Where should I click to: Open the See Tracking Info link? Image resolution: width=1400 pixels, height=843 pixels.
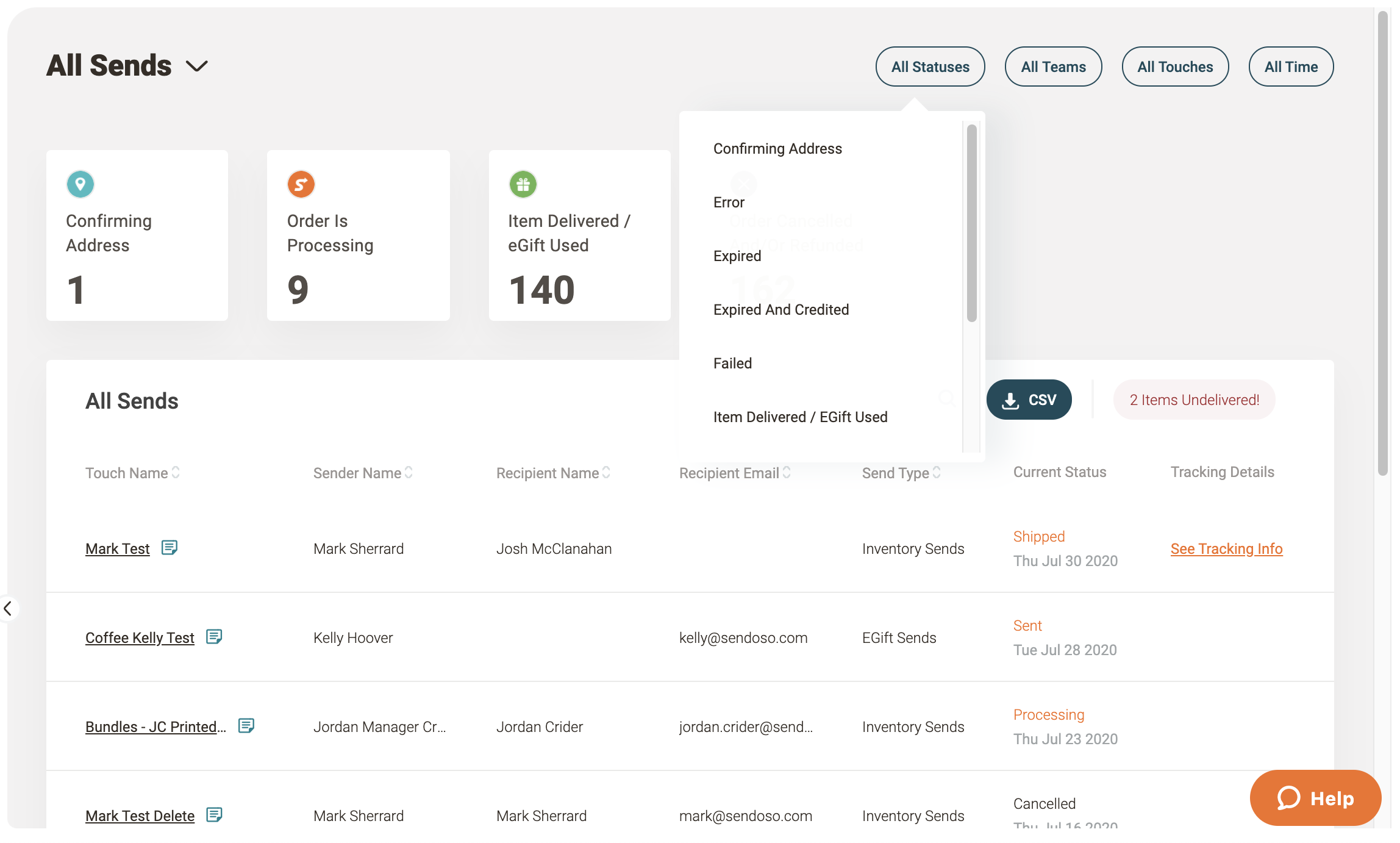point(1226,549)
